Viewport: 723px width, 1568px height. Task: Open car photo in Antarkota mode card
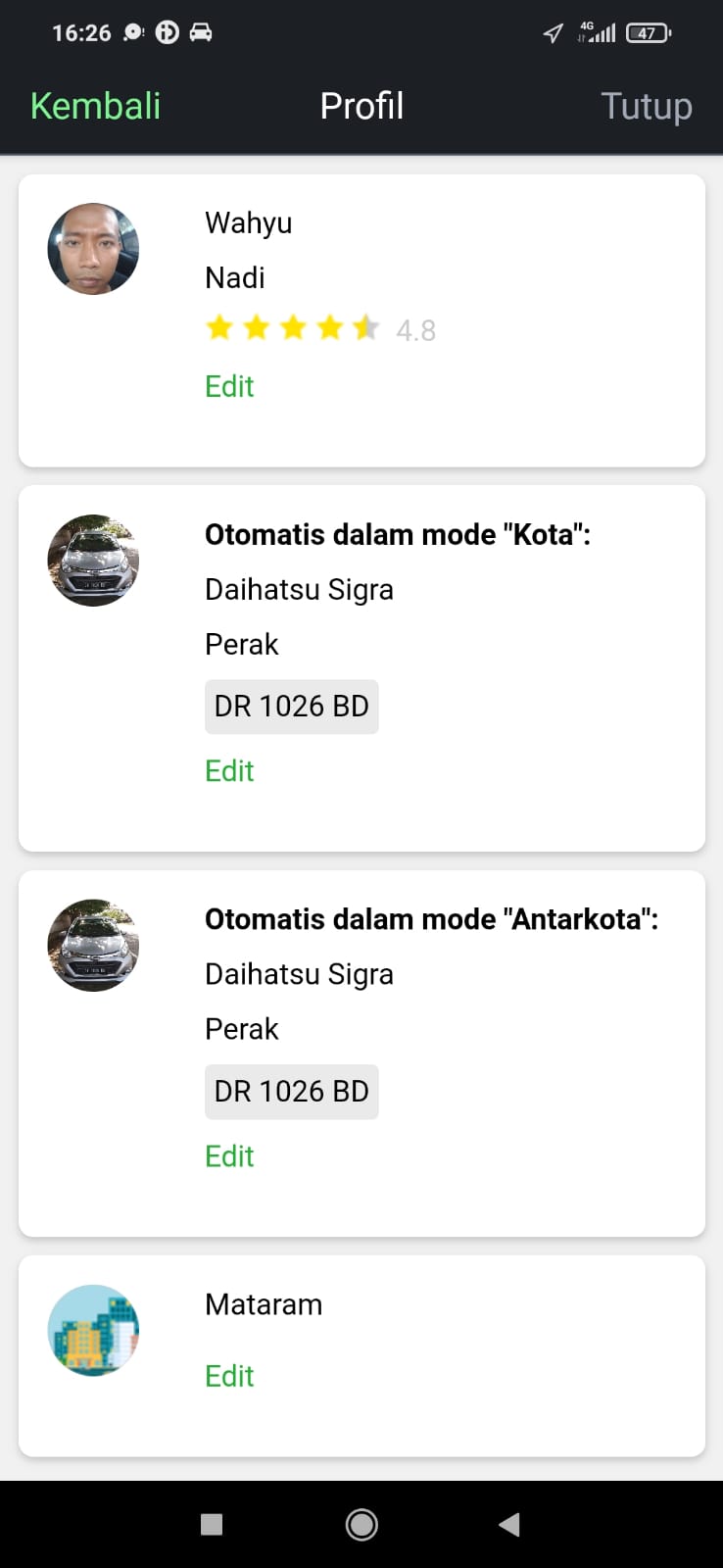[93, 946]
